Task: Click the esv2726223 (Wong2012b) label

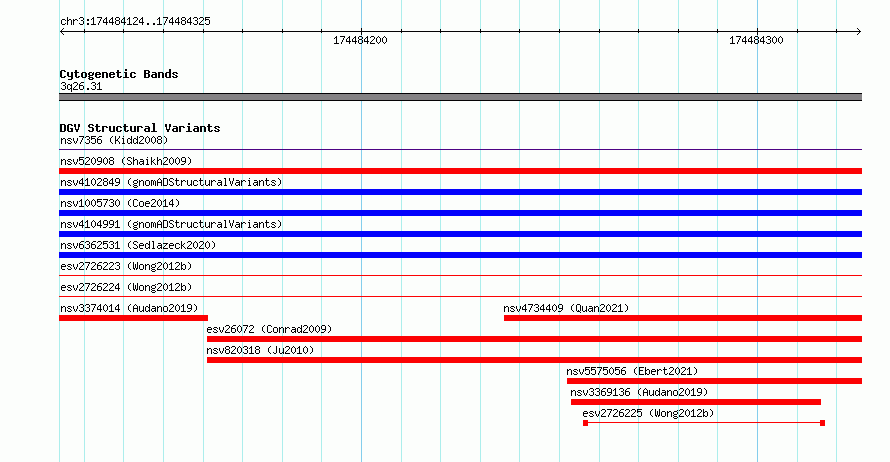Action: pyautogui.click(x=126, y=266)
